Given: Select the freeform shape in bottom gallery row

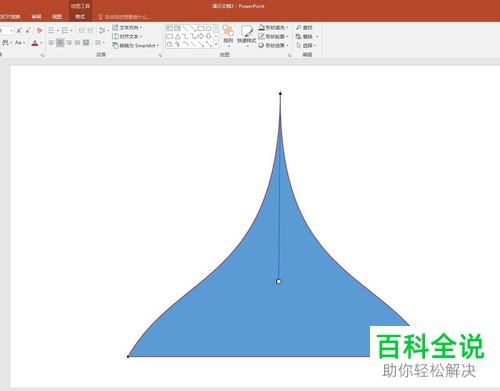Looking at the screenshot, I should [169, 44].
